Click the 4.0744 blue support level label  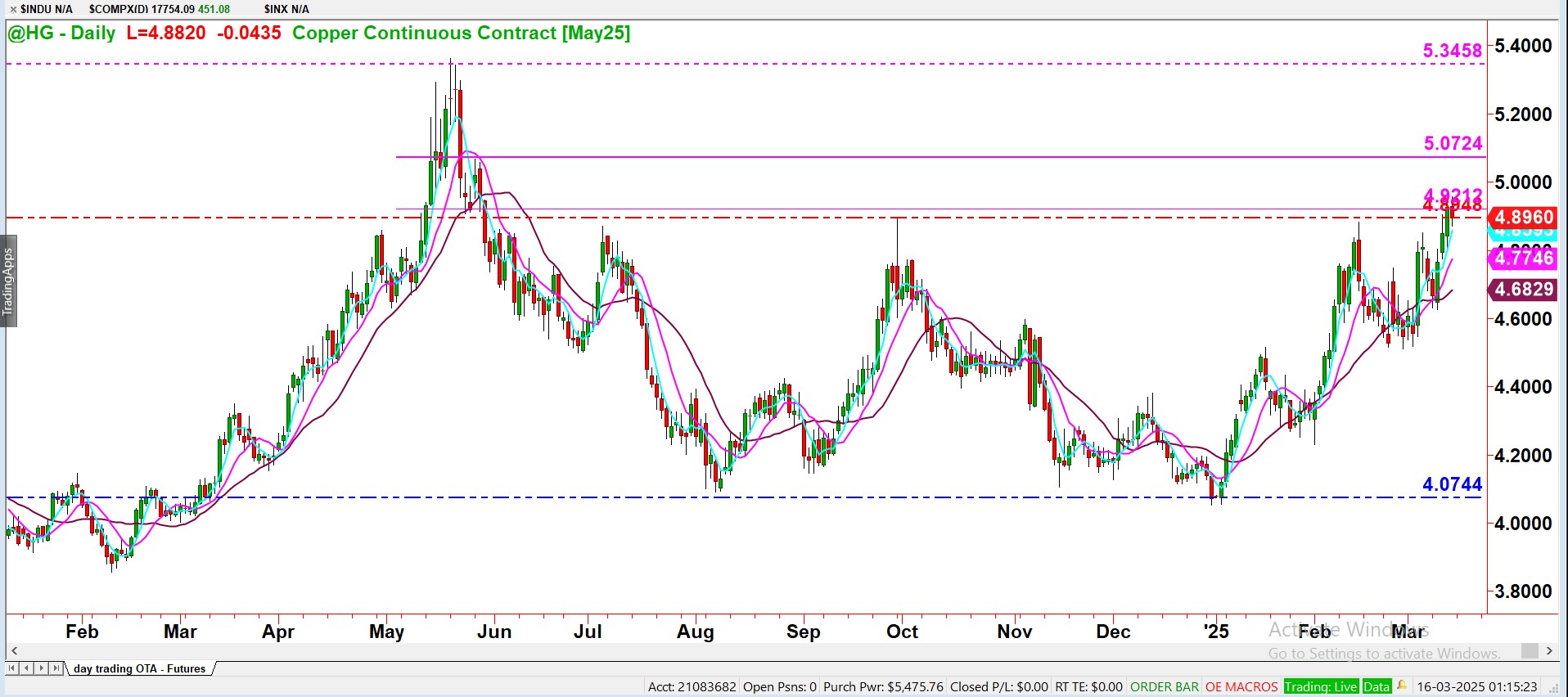pos(1452,484)
